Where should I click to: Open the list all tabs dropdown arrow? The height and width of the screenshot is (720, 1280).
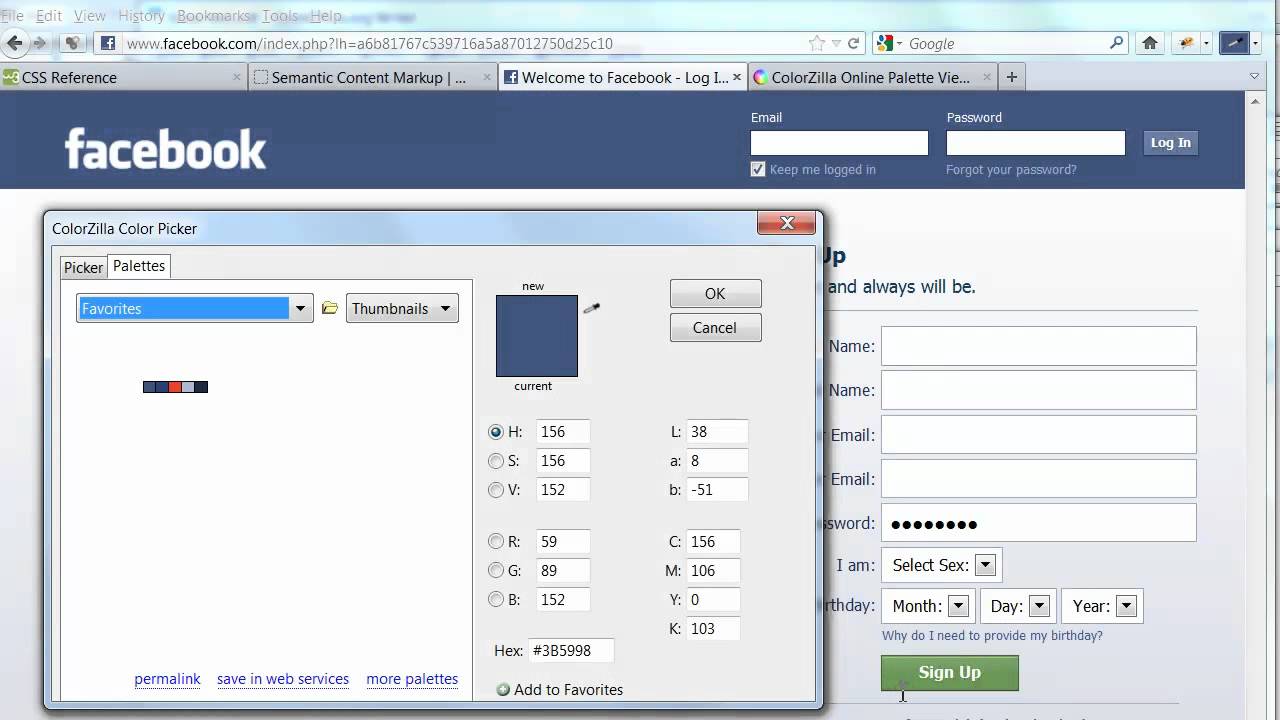click(x=1254, y=77)
